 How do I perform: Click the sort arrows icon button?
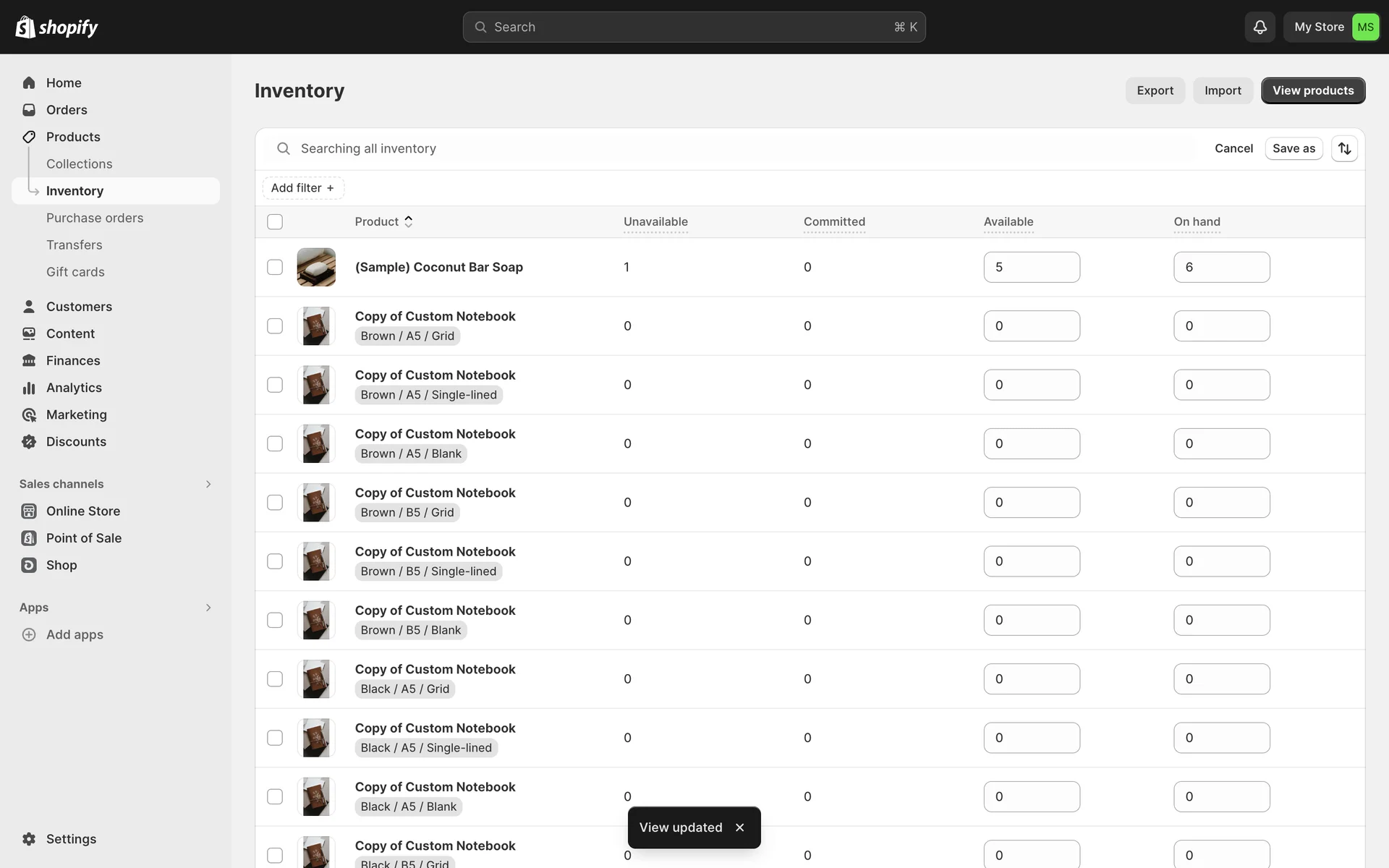(x=1344, y=148)
